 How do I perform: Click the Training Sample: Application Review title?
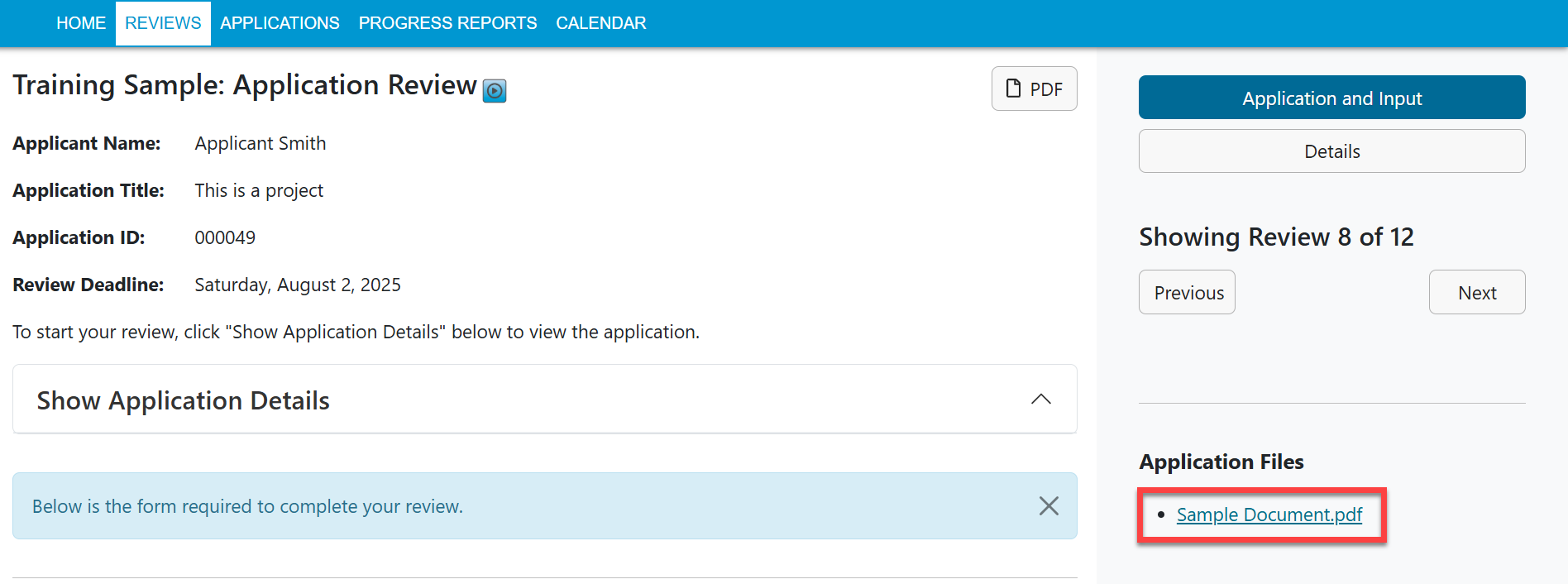pyautogui.click(x=245, y=85)
